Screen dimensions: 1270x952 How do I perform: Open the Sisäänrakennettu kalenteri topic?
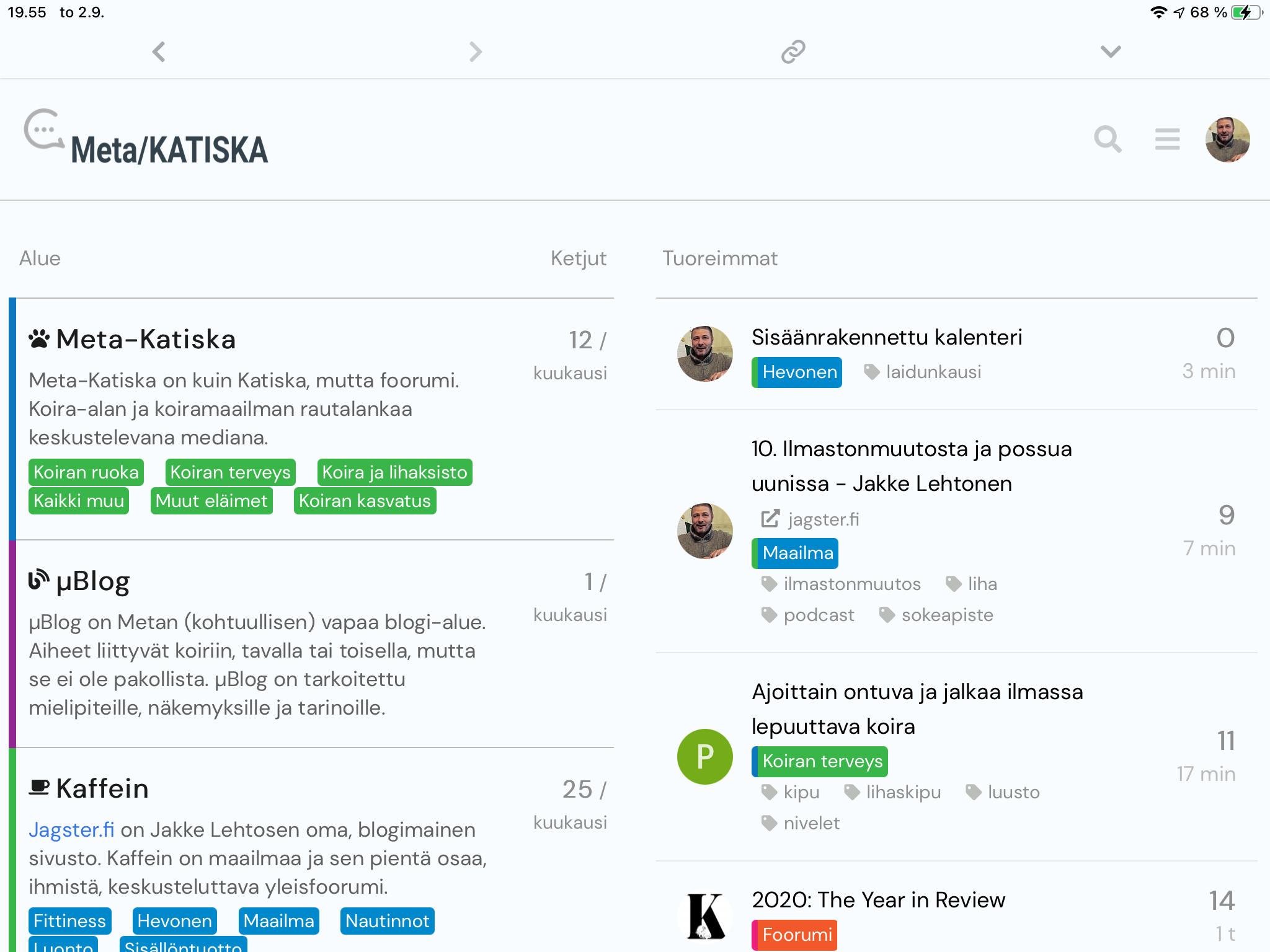coord(887,337)
